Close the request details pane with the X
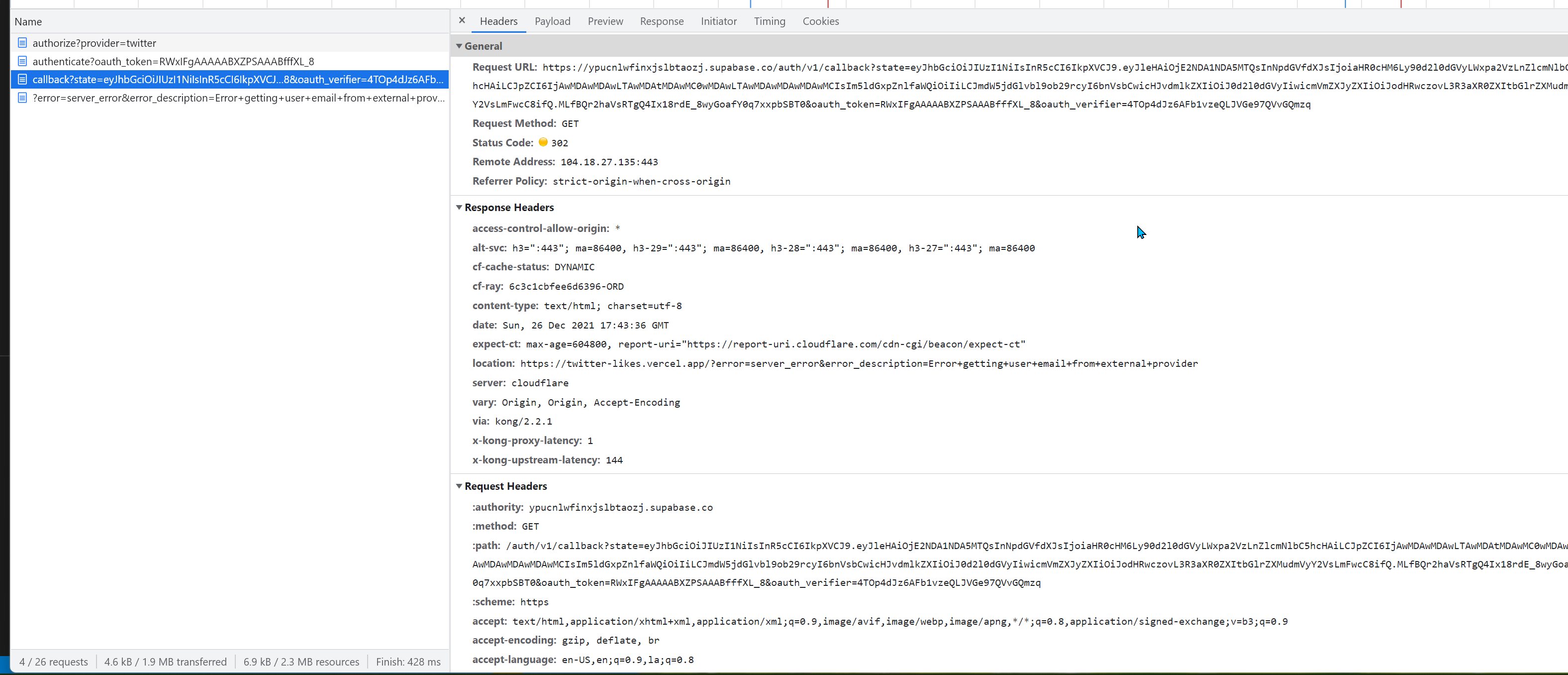Viewport: 1568px width, 675px height. (x=462, y=20)
